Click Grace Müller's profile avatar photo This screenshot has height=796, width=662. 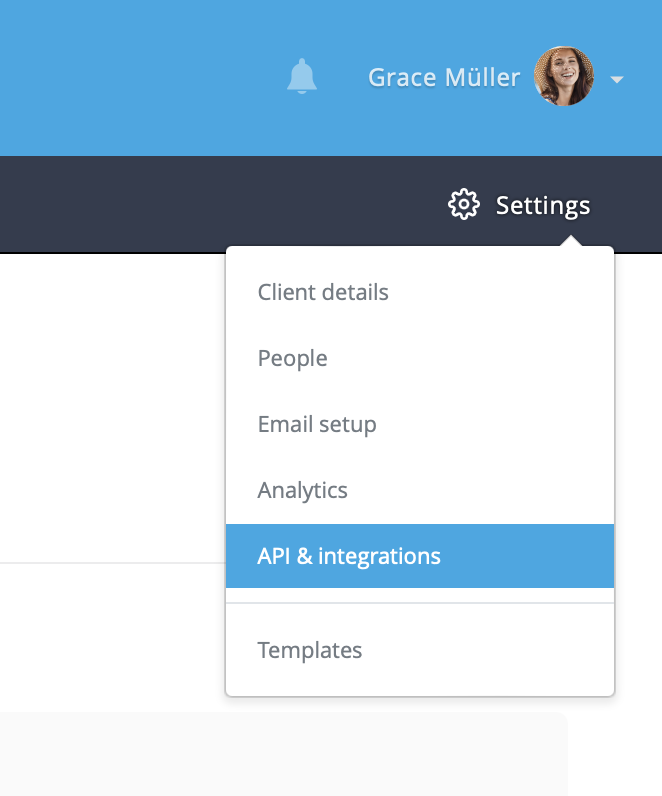pyautogui.click(x=564, y=76)
